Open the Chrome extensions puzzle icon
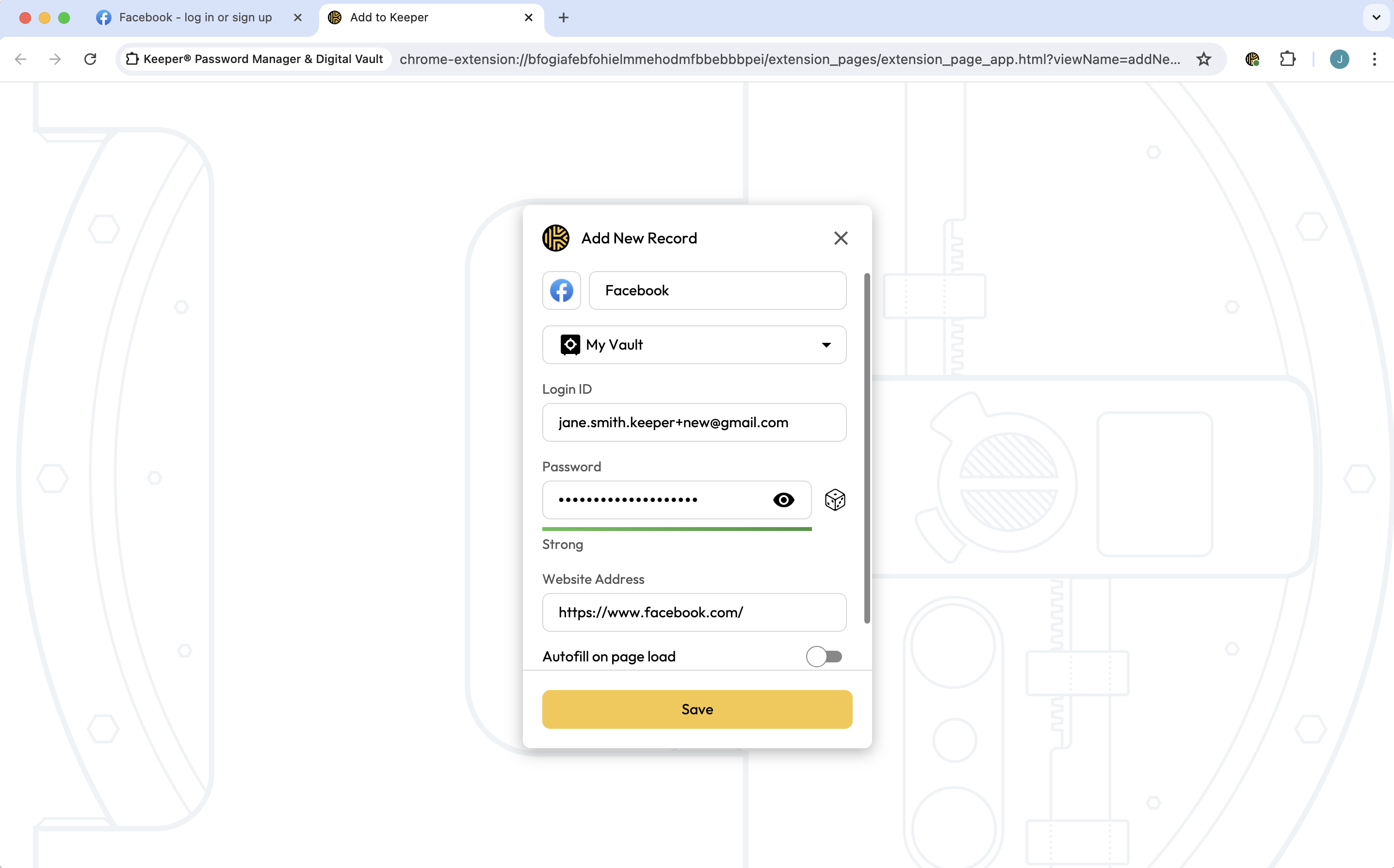 1287,59
